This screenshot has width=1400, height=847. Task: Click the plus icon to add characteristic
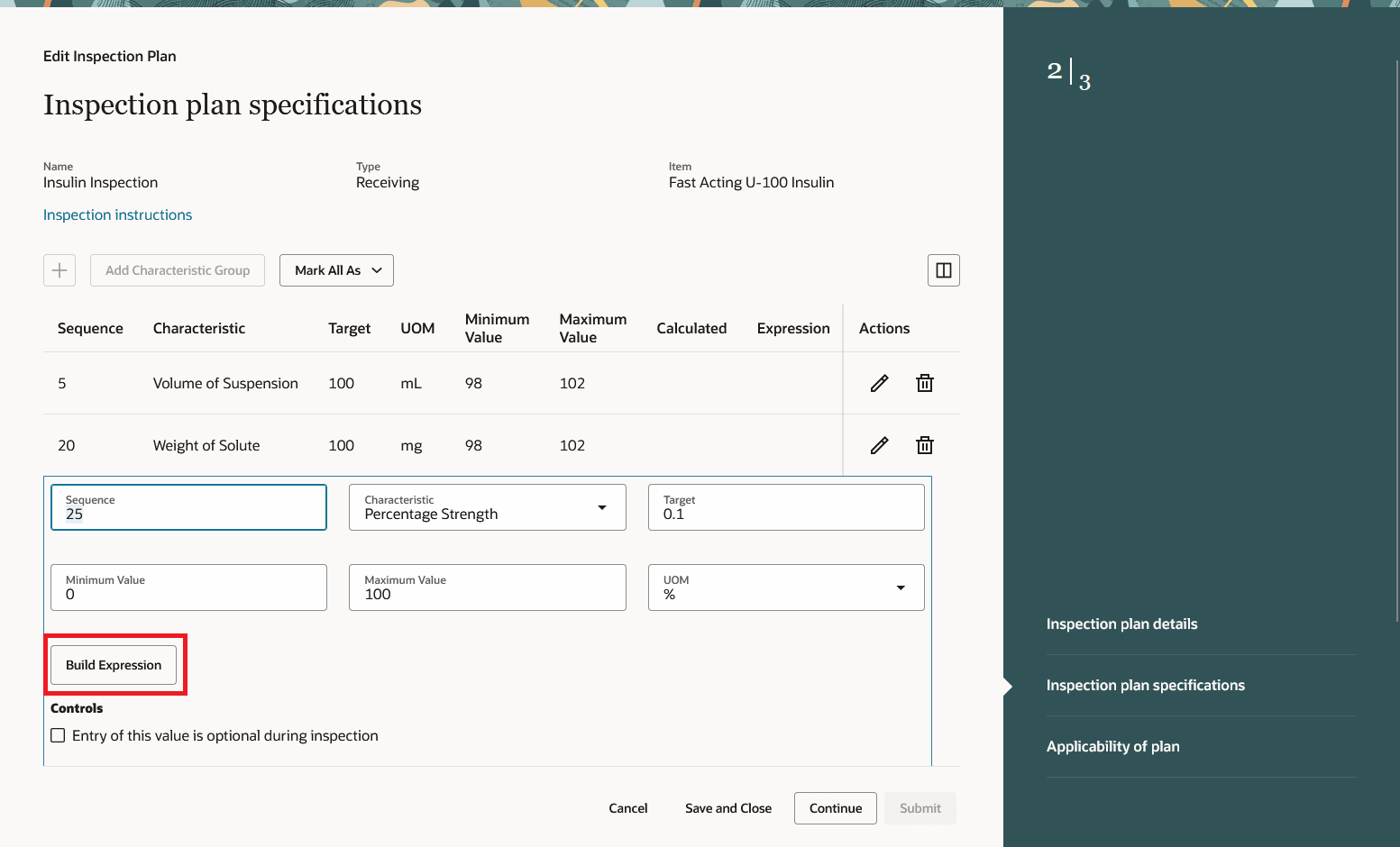coord(59,270)
